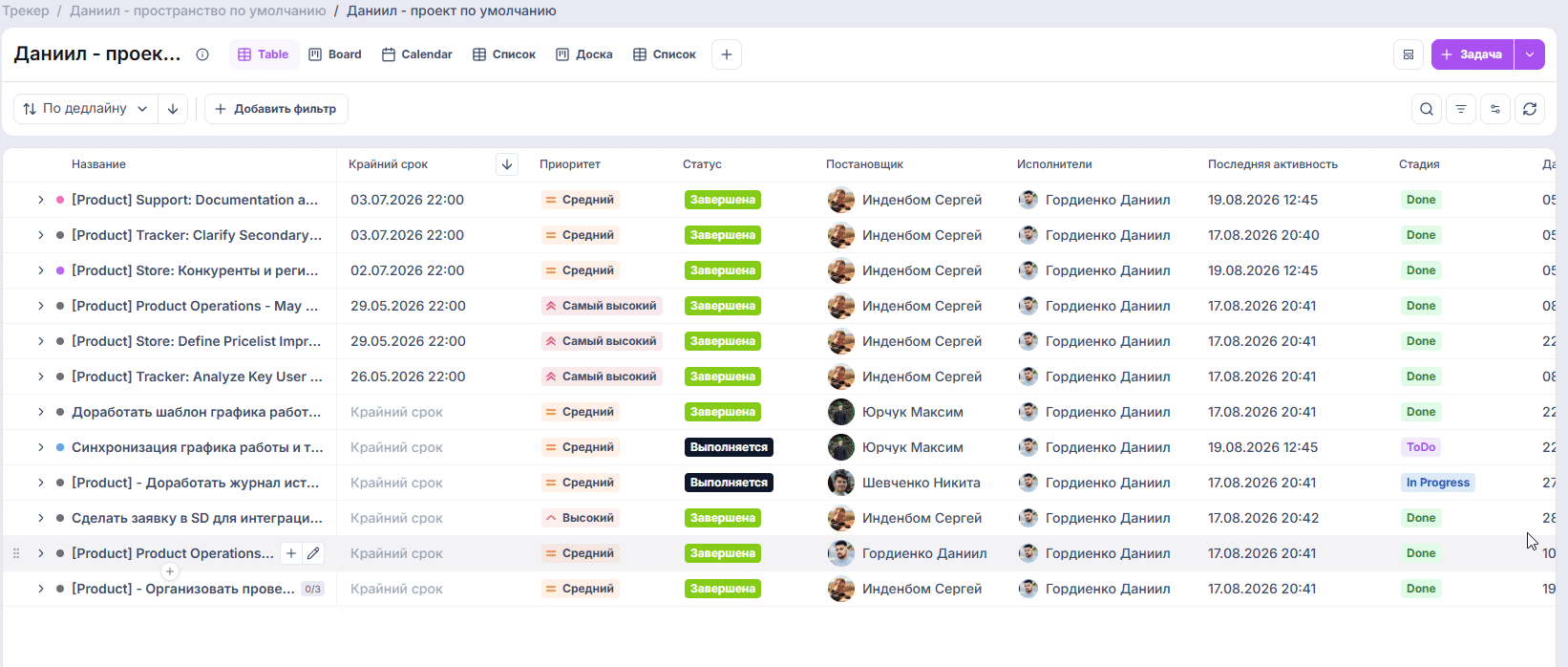Click Постановщик column header

tap(864, 164)
